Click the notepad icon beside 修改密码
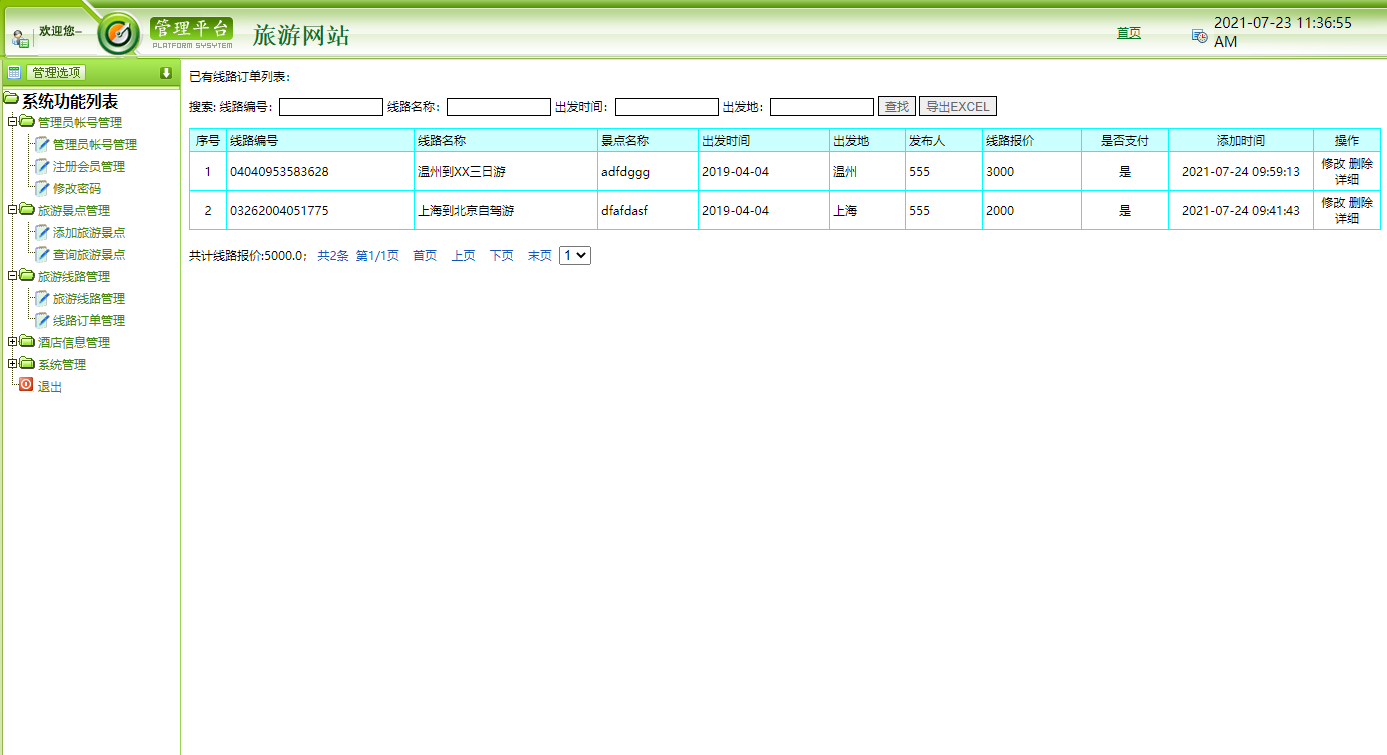 pyautogui.click(x=42, y=187)
